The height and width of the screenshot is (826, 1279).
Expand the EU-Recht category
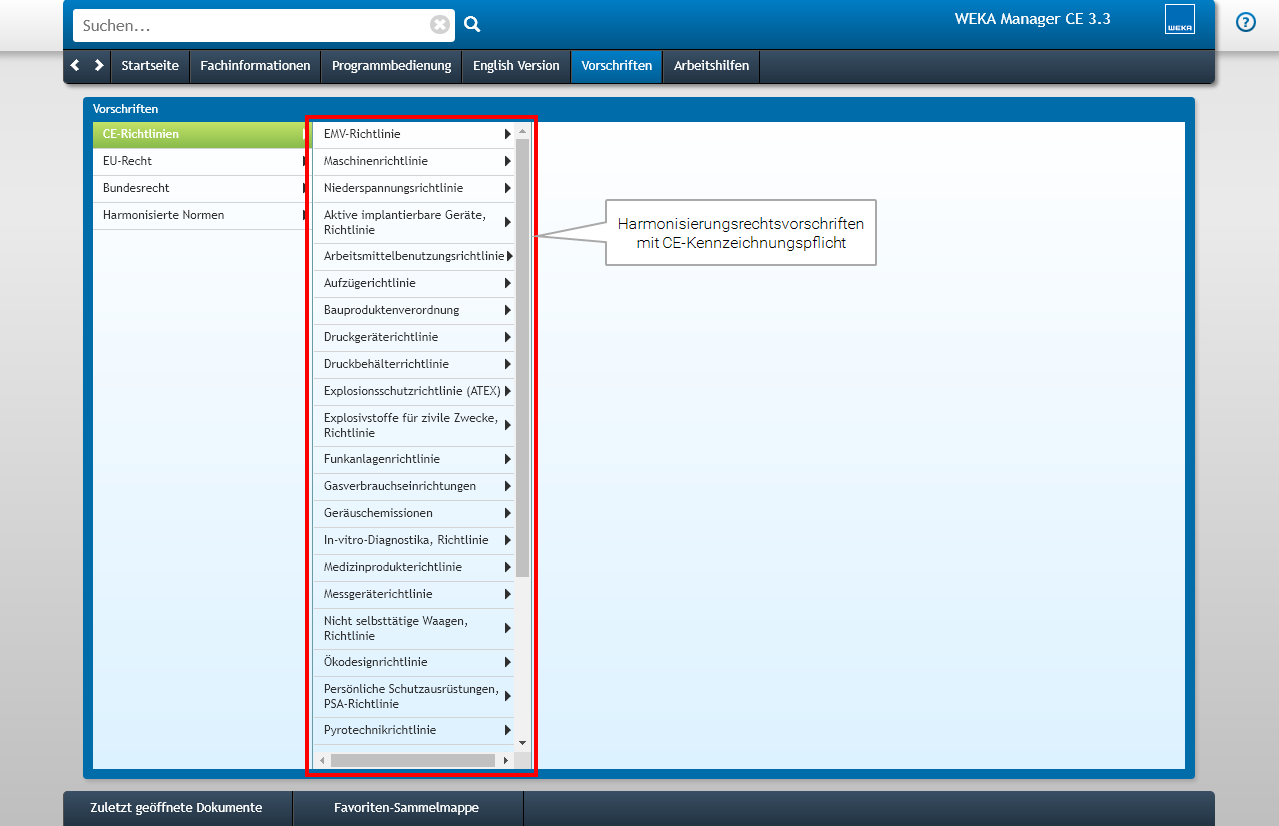point(200,161)
